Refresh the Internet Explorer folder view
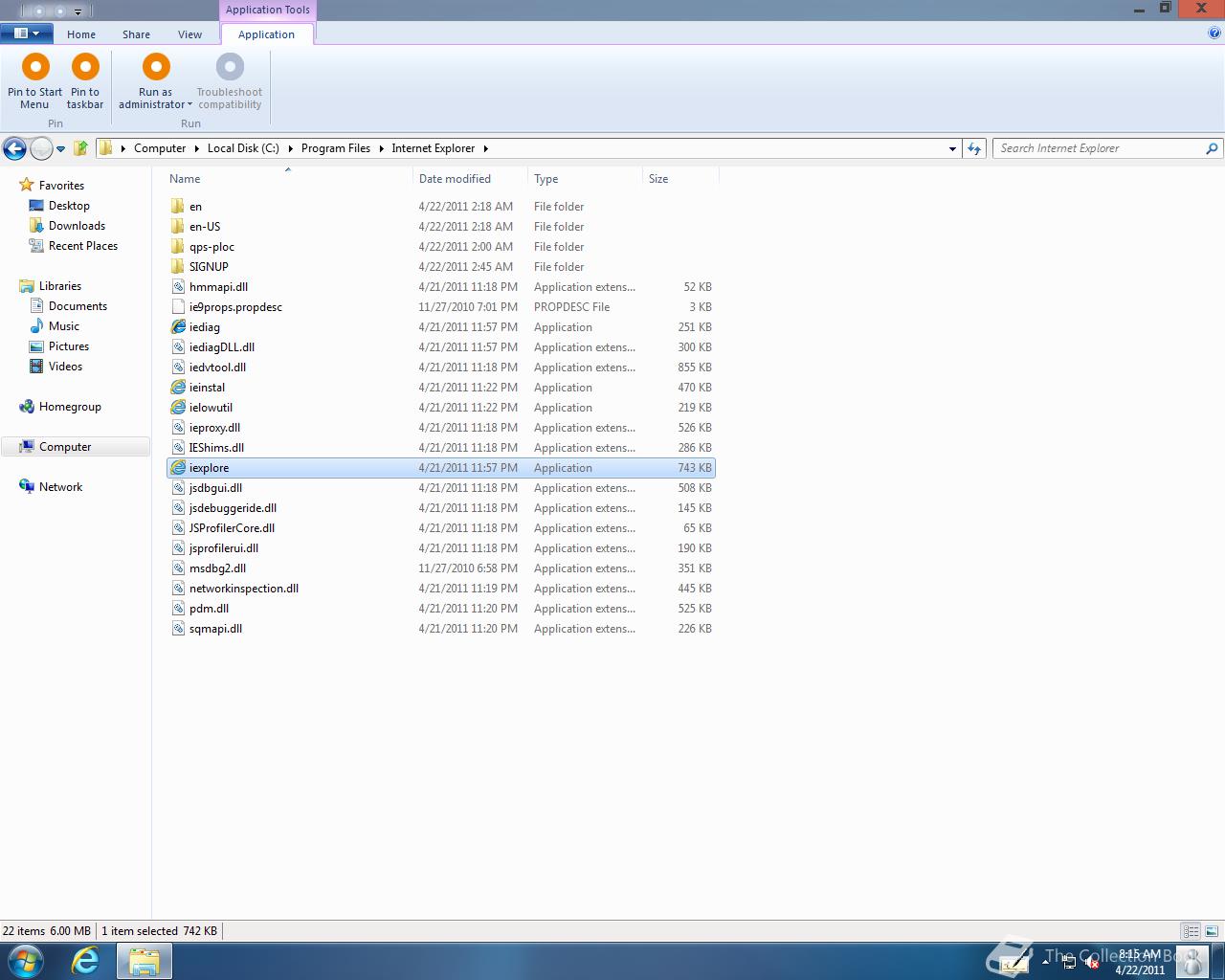This screenshot has width=1225, height=980. [x=974, y=148]
